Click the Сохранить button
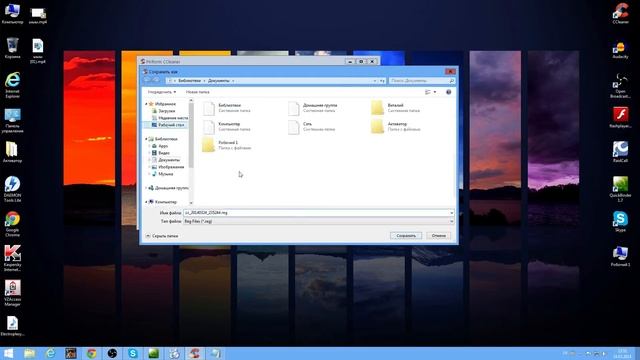The height and width of the screenshot is (360, 640). [406, 236]
